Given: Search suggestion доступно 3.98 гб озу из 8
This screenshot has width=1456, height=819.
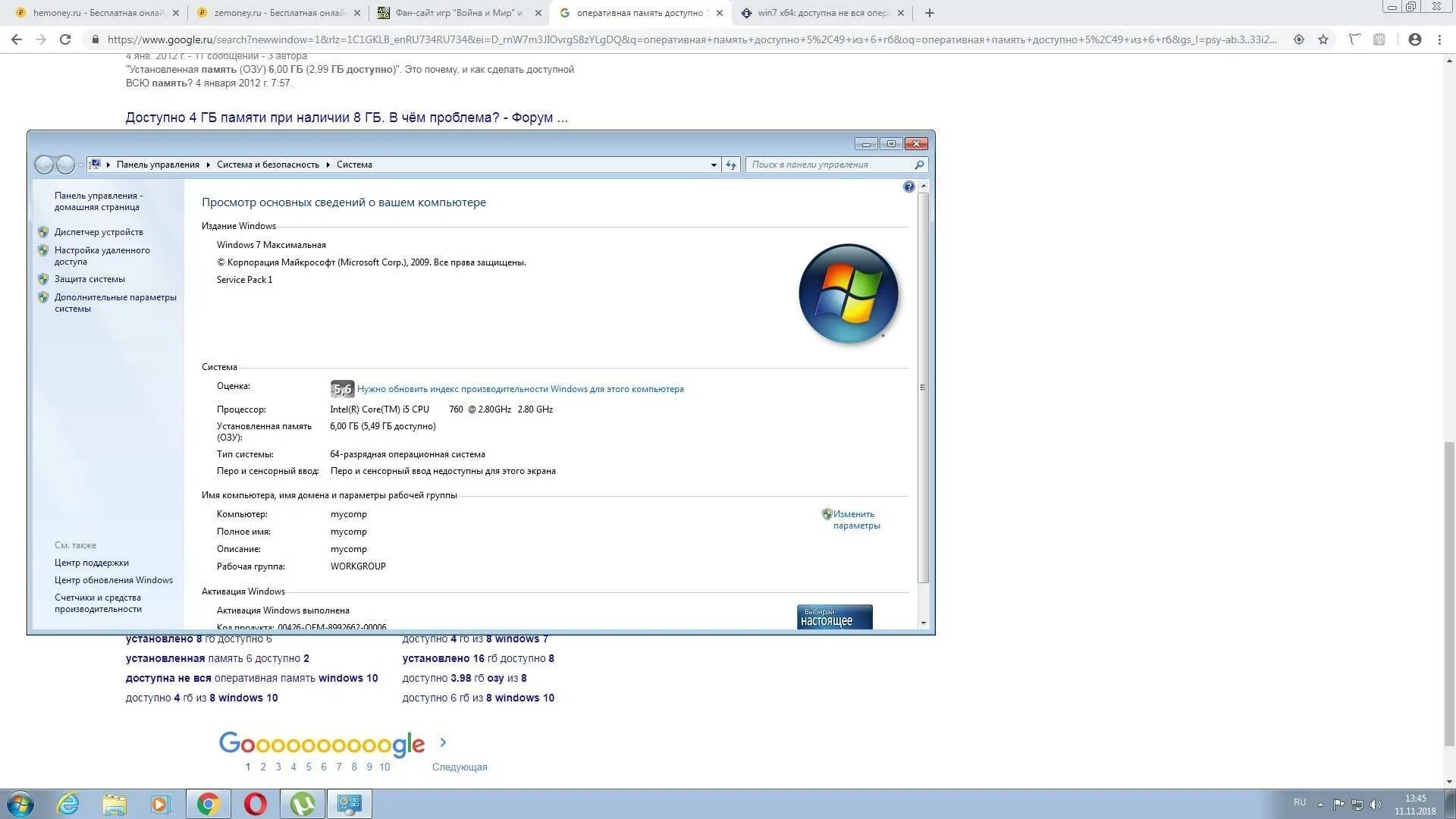Looking at the screenshot, I should (464, 678).
